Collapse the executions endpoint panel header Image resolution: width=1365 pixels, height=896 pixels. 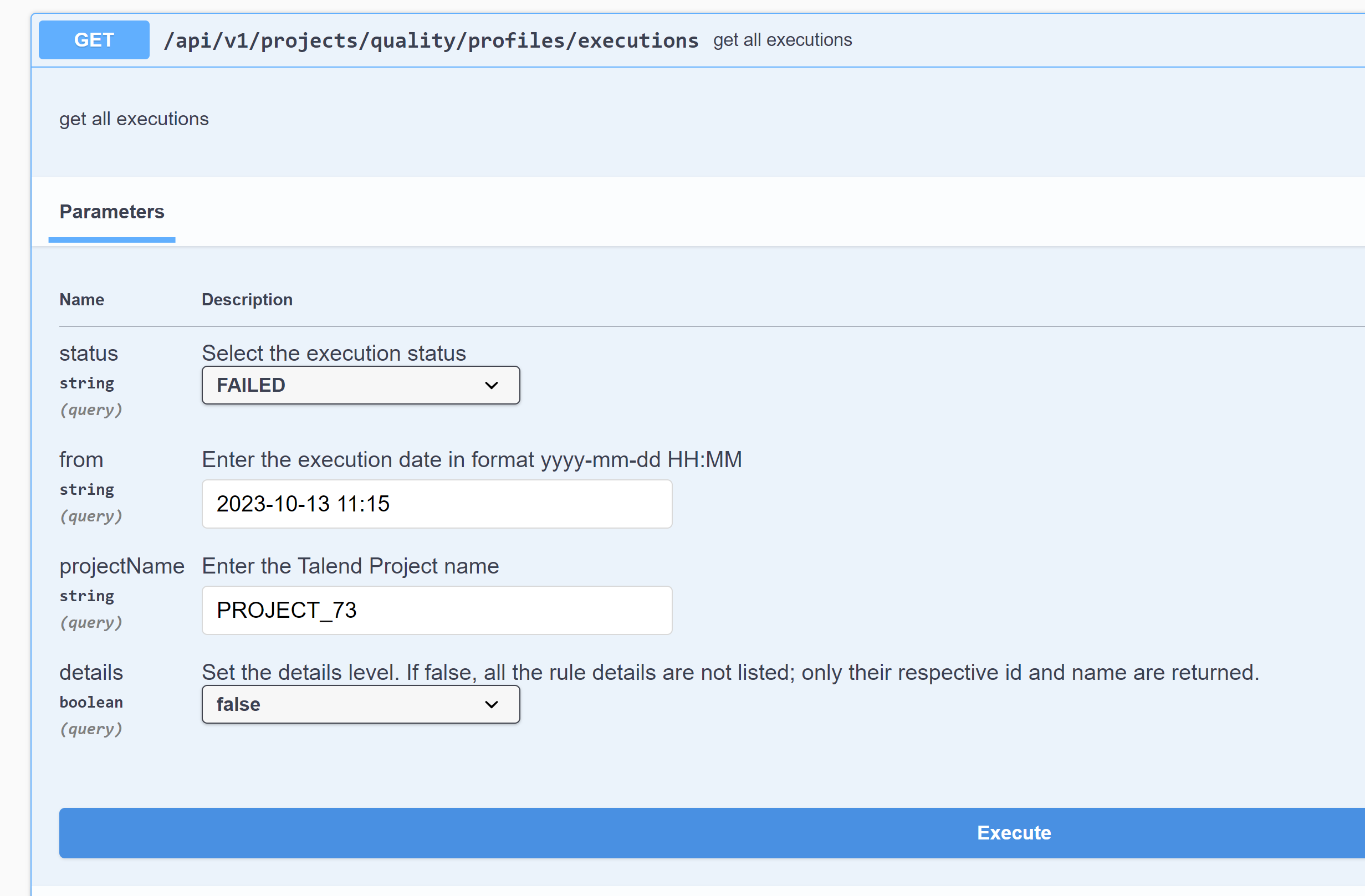click(1032, 39)
